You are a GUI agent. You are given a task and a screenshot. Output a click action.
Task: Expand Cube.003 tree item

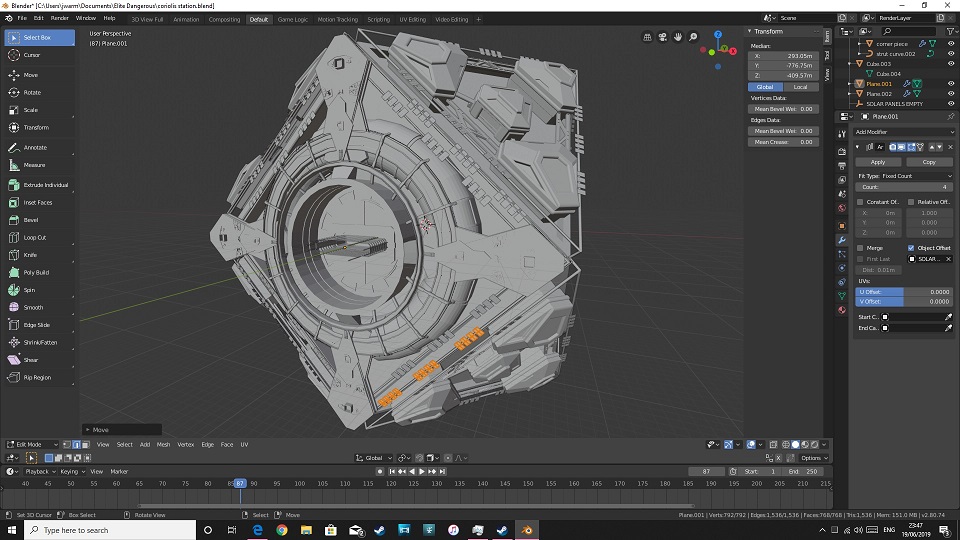[849, 64]
